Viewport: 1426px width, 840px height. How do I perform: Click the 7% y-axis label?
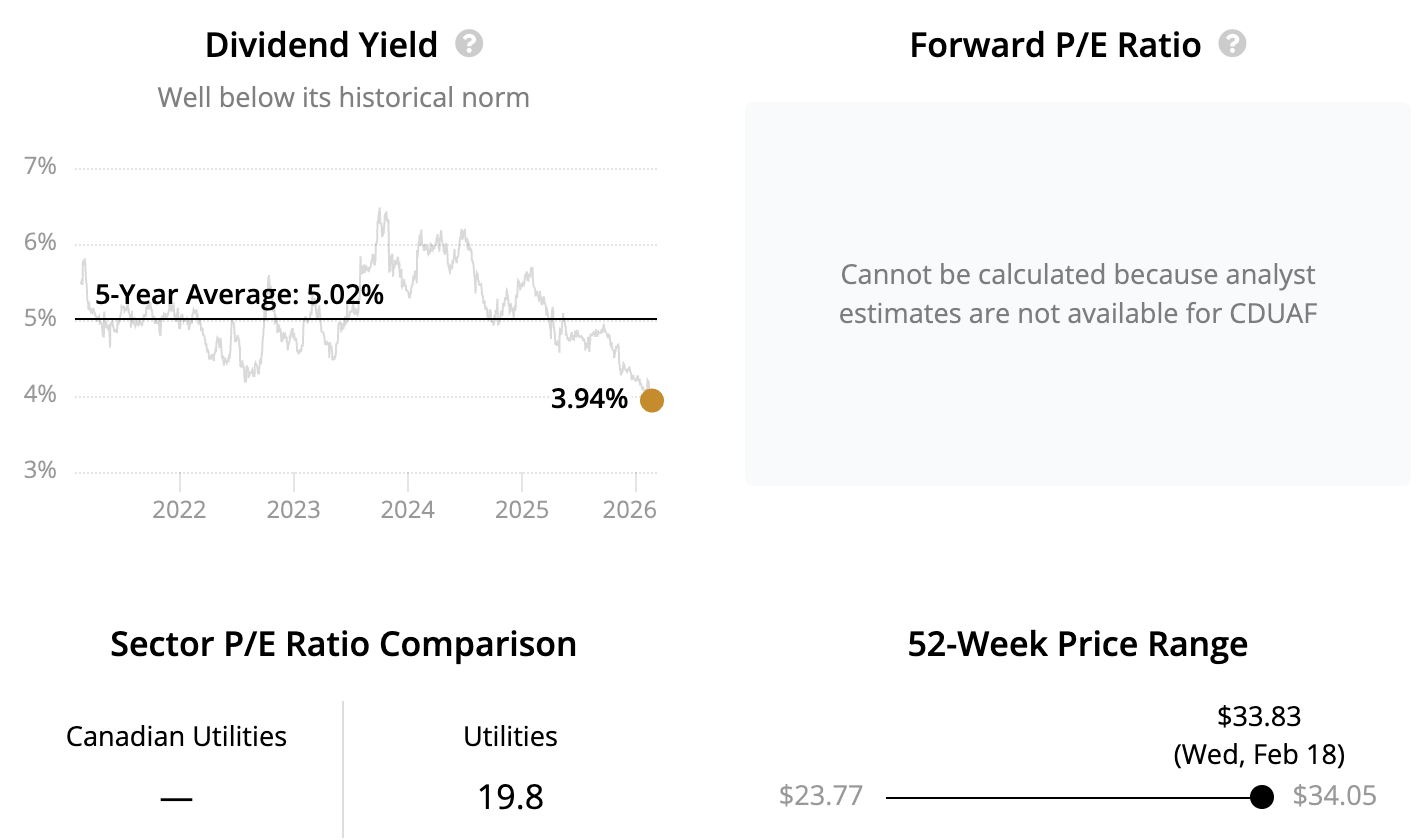point(40,166)
